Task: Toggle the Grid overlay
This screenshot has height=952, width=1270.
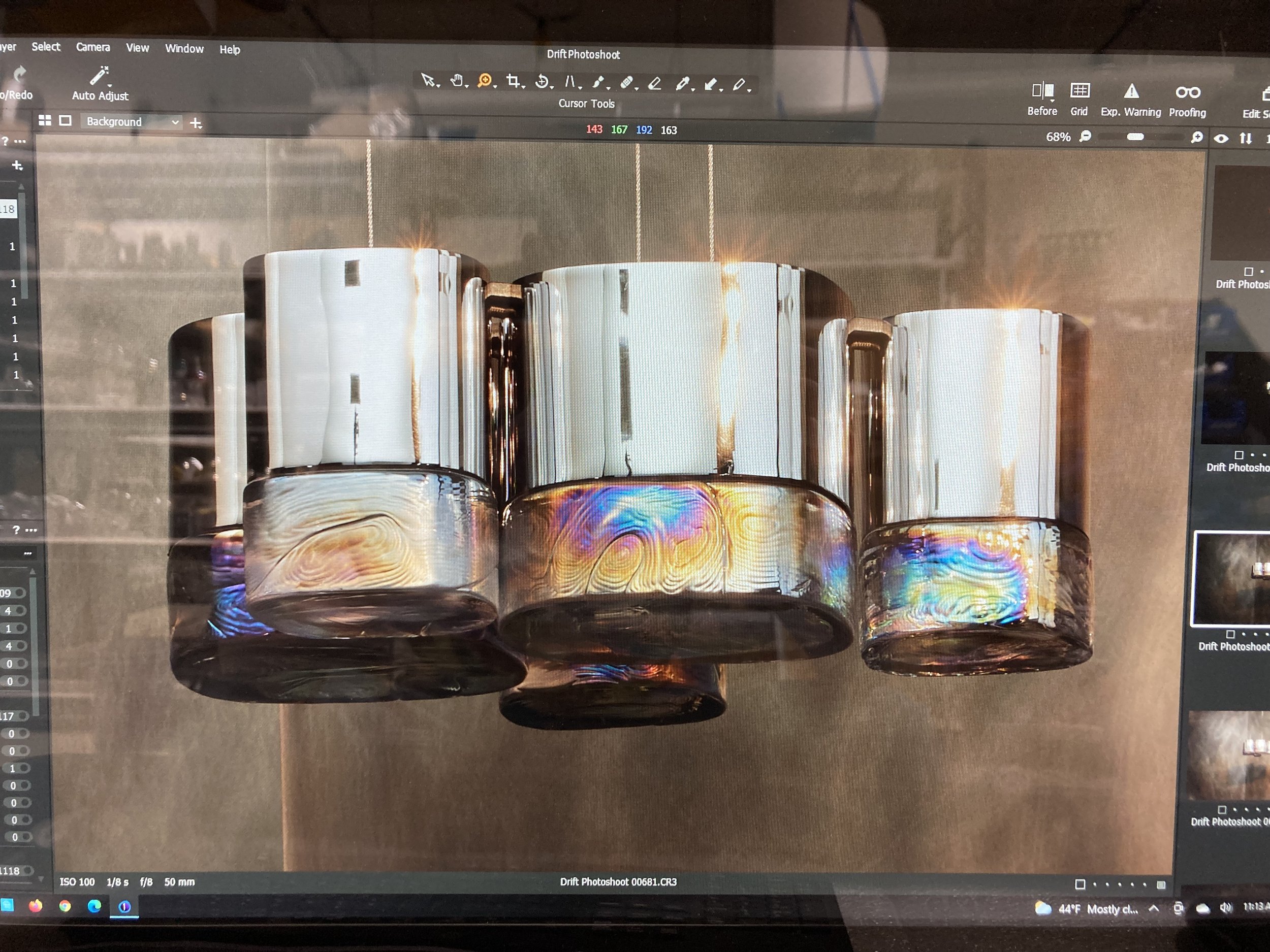Action: [x=1079, y=100]
